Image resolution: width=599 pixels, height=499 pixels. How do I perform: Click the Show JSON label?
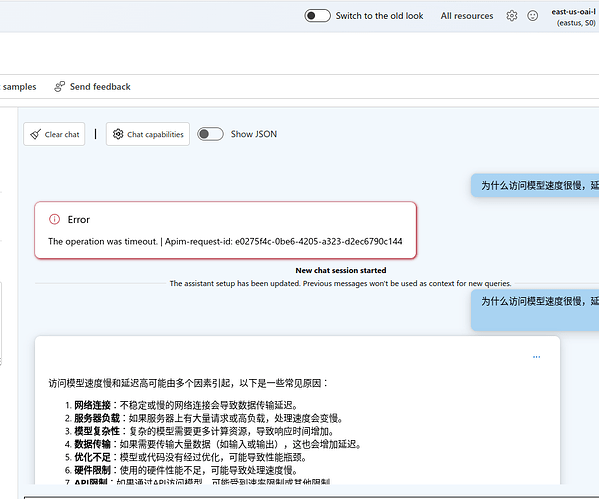pyautogui.click(x=254, y=134)
